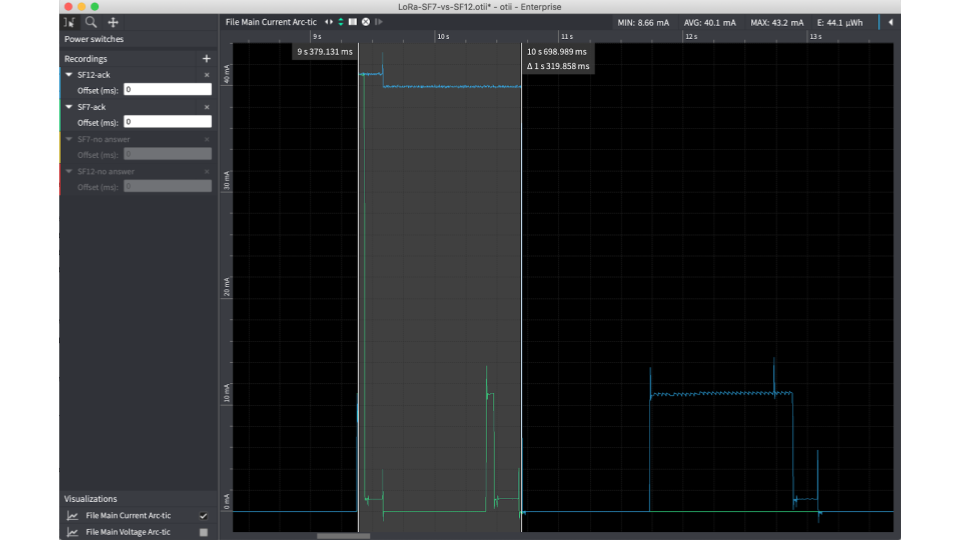Click the 10 s mark on time ruler
This screenshot has height=540, width=960.
tap(443, 37)
